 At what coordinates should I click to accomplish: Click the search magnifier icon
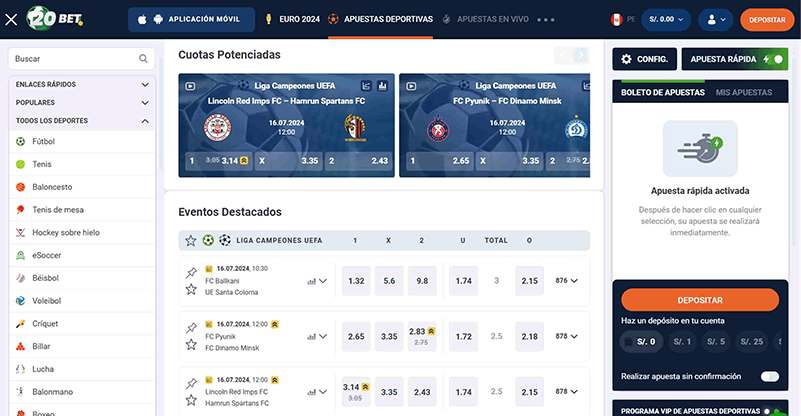coord(144,59)
